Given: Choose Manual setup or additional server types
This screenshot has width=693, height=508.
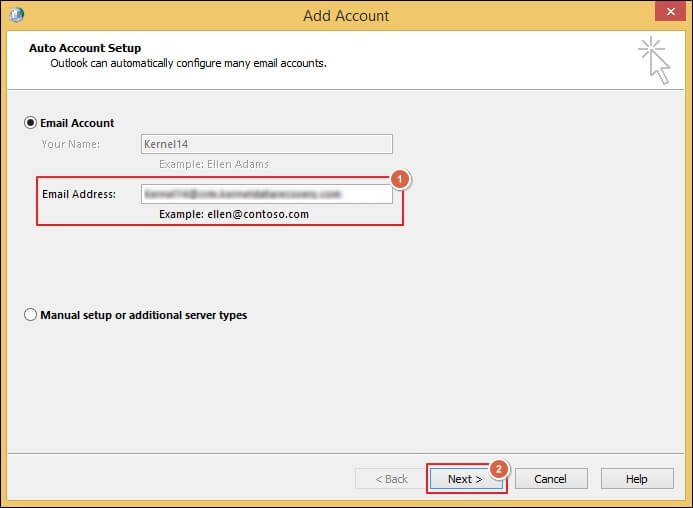Looking at the screenshot, I should pos(30,315).
